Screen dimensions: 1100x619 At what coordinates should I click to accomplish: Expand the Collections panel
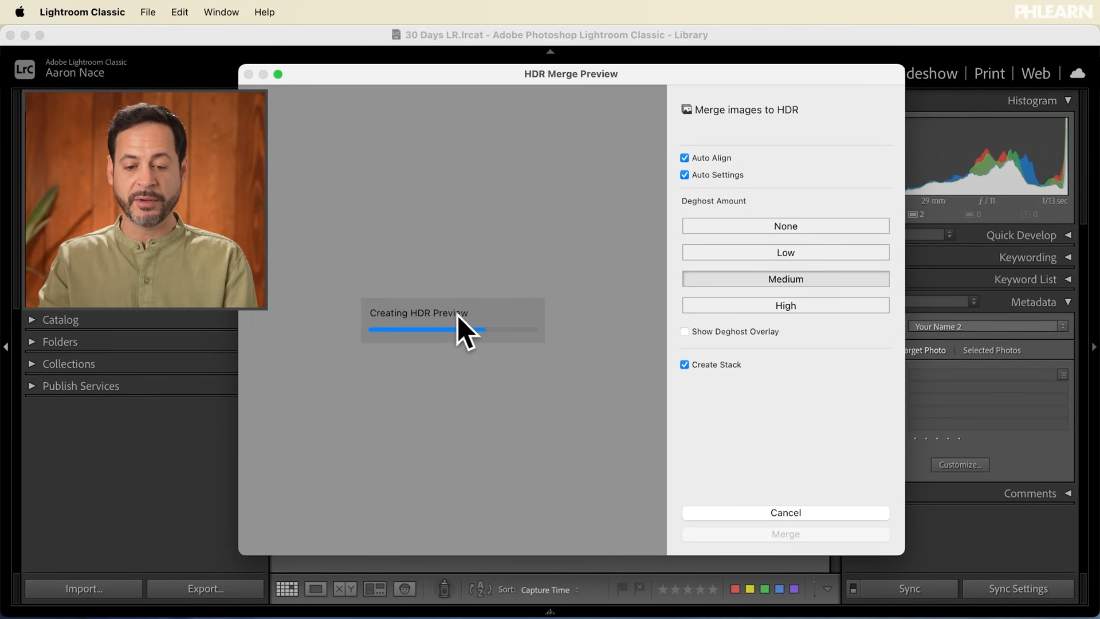pyautogui.click(x=32, y=364)
